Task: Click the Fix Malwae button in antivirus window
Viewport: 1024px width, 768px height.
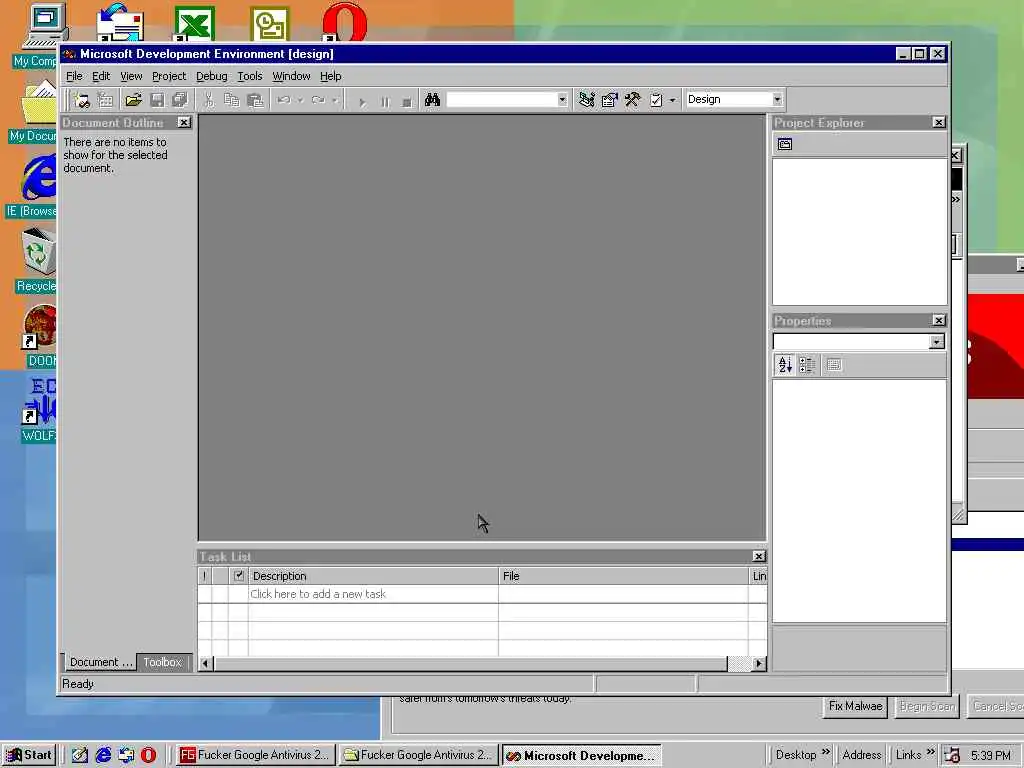Action: click(855, 707)
